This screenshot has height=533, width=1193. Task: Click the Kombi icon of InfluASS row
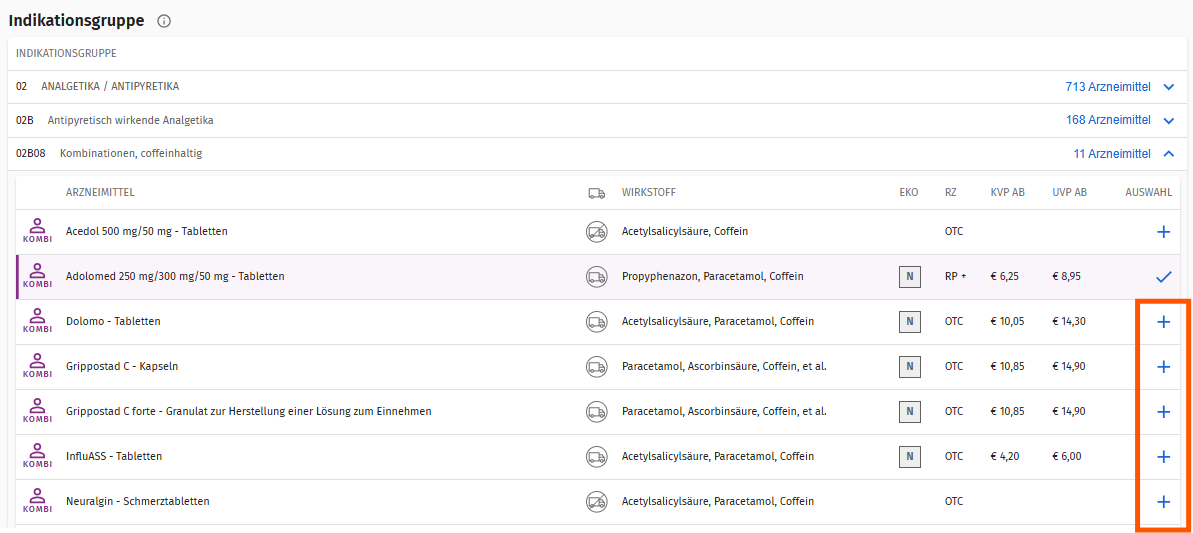(x=38, y=455)
